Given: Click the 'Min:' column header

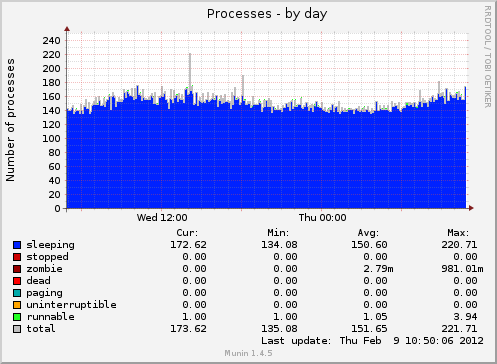Looking at the screenshot, I should [x=278, y=233].
